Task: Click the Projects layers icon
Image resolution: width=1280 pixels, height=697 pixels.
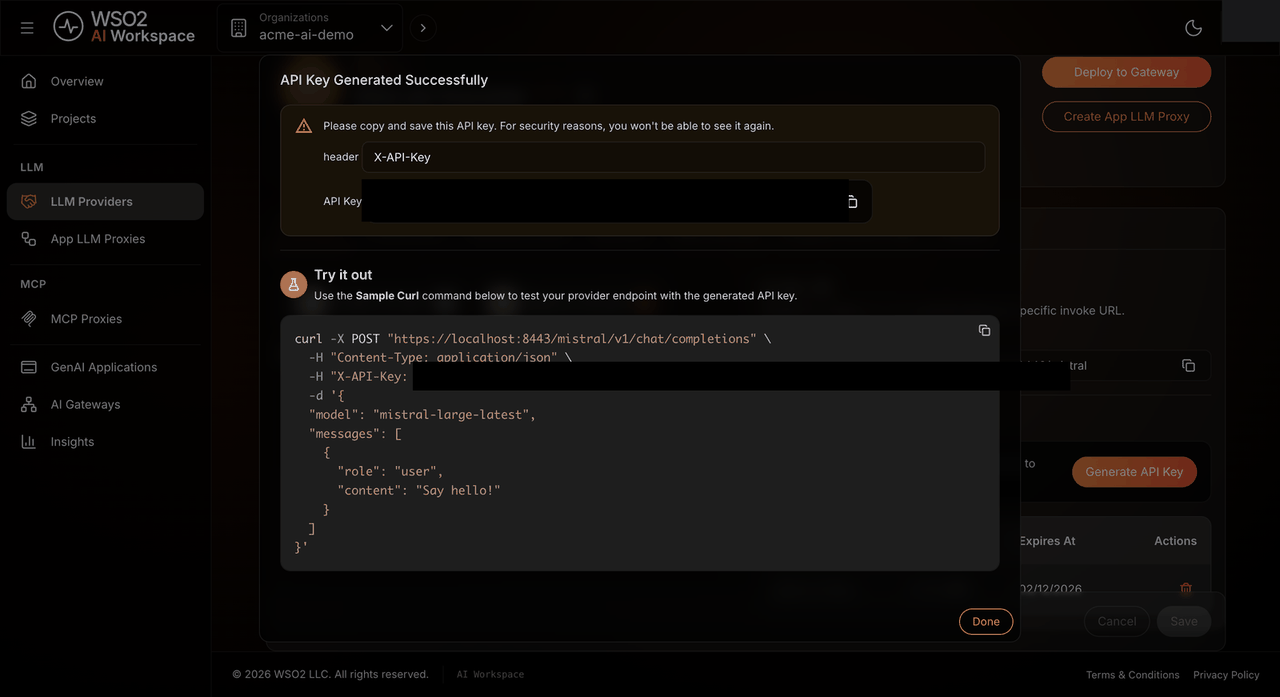Action: tap(29, 118)
